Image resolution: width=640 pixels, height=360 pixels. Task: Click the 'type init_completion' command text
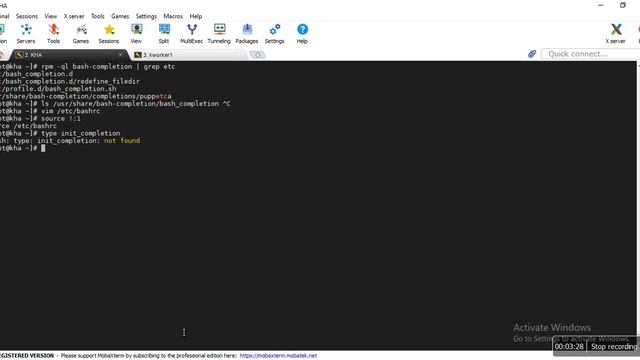point(80,133)
